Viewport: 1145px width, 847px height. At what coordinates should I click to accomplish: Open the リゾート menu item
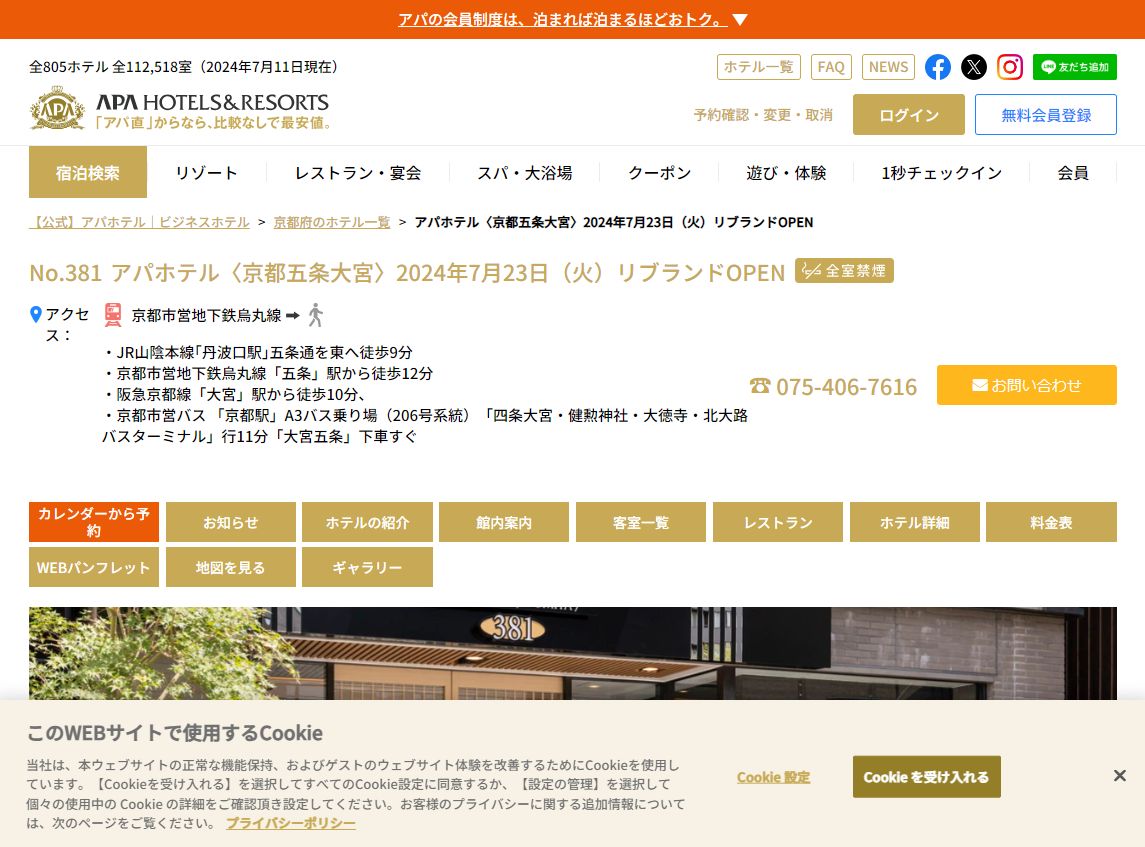click(x=207, y=172)
